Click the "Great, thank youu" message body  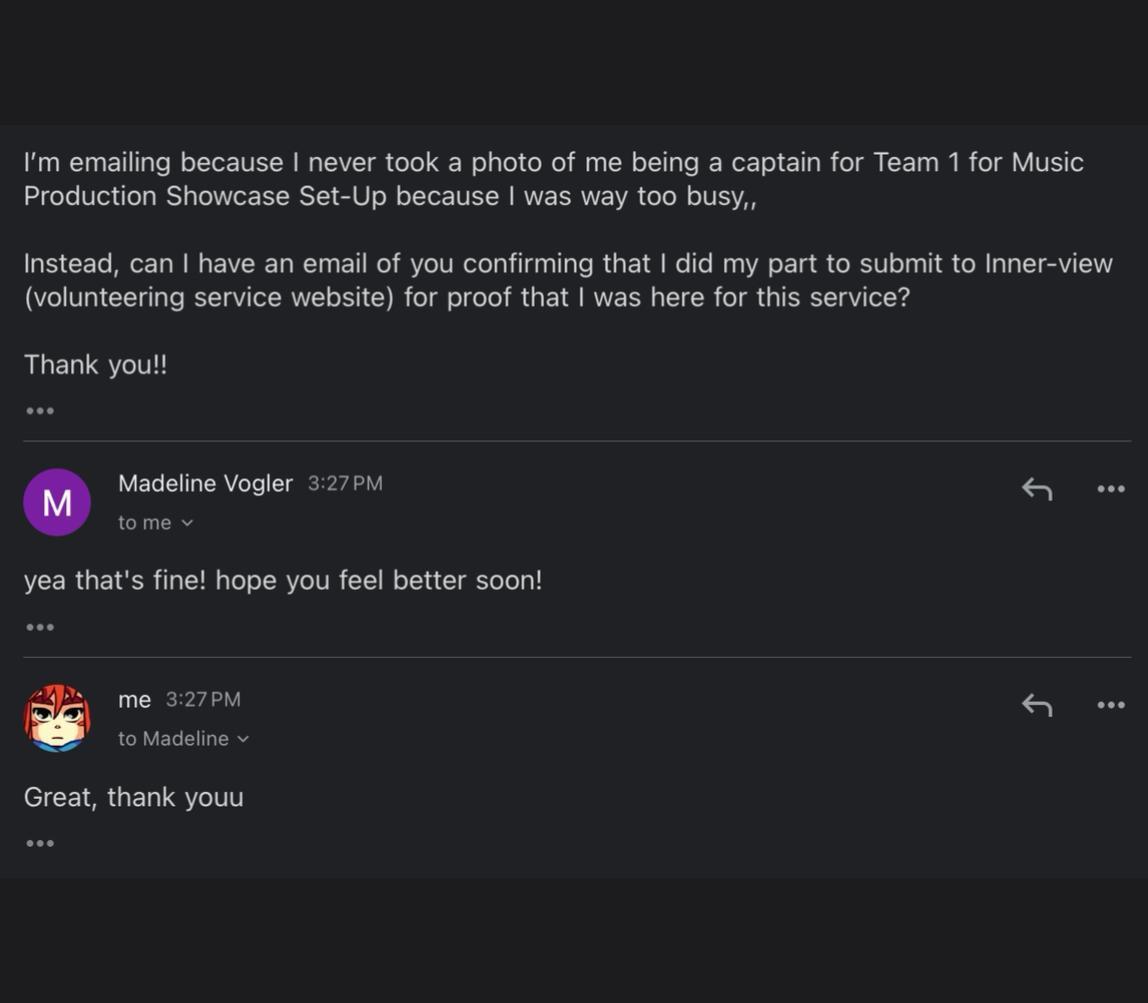[134, 797]
